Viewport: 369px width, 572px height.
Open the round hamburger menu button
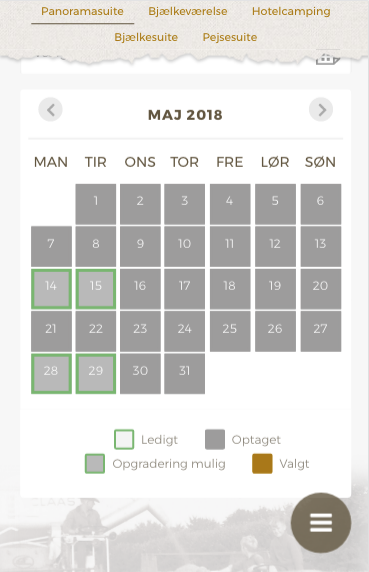(321, 523)
